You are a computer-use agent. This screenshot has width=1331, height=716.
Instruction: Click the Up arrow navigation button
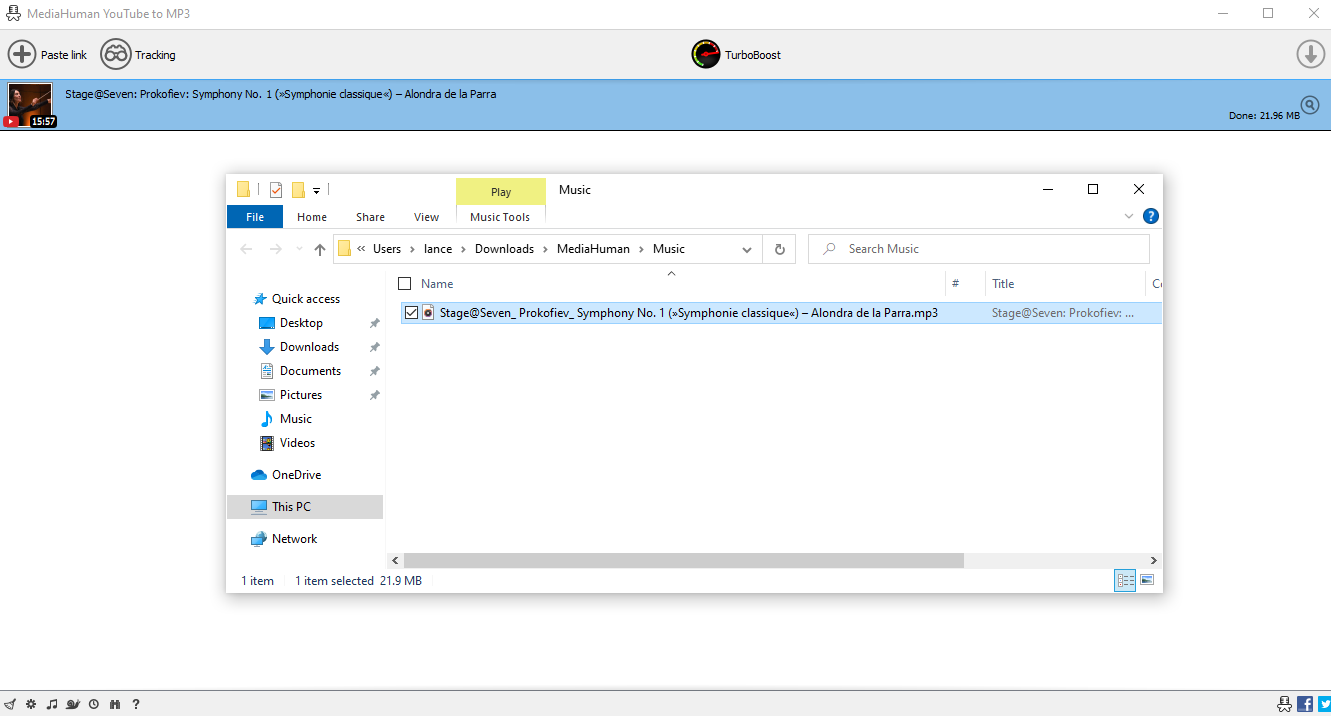click(320, 249)
